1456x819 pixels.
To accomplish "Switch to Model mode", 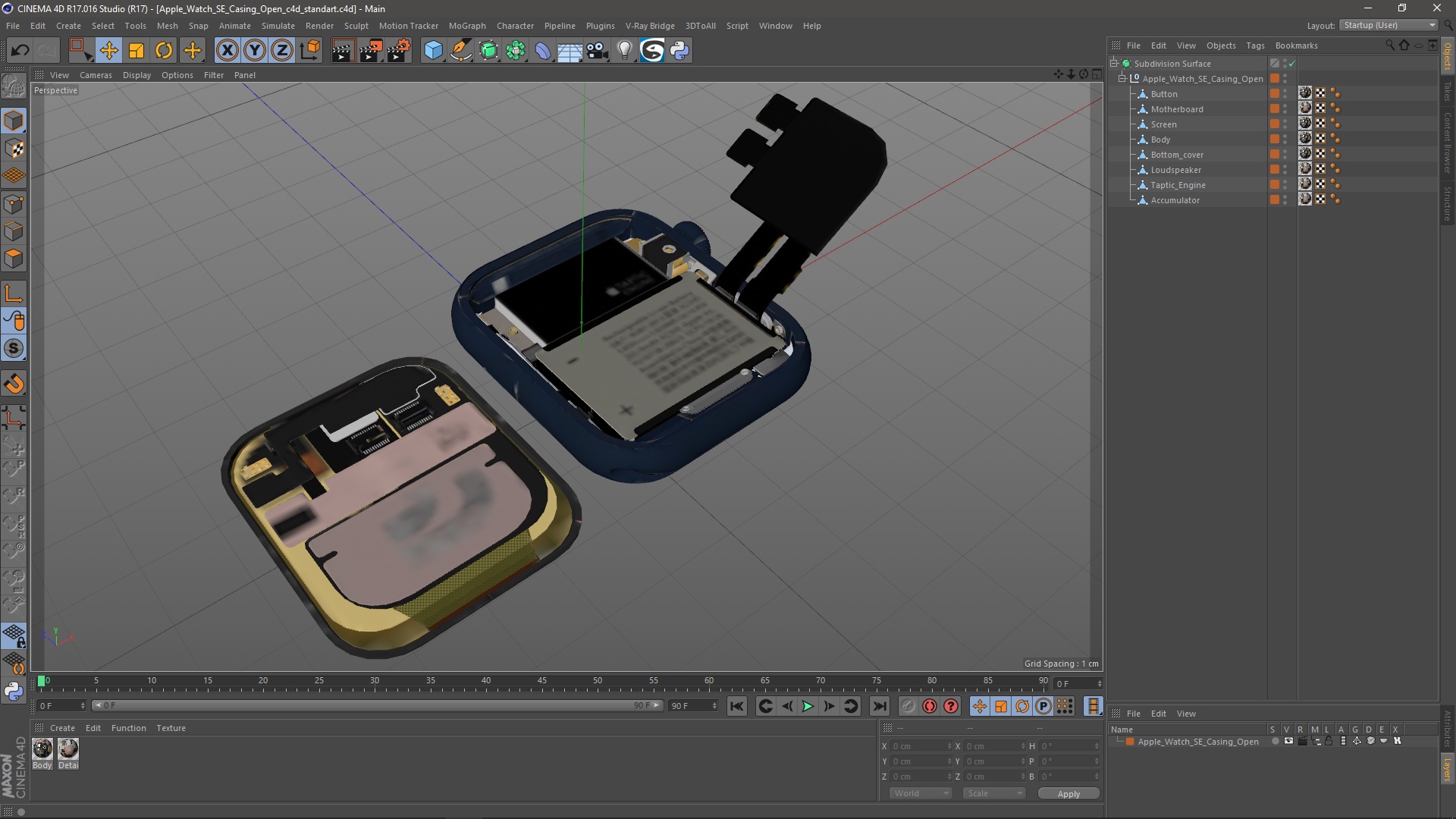I will click(x=14, y=121).
